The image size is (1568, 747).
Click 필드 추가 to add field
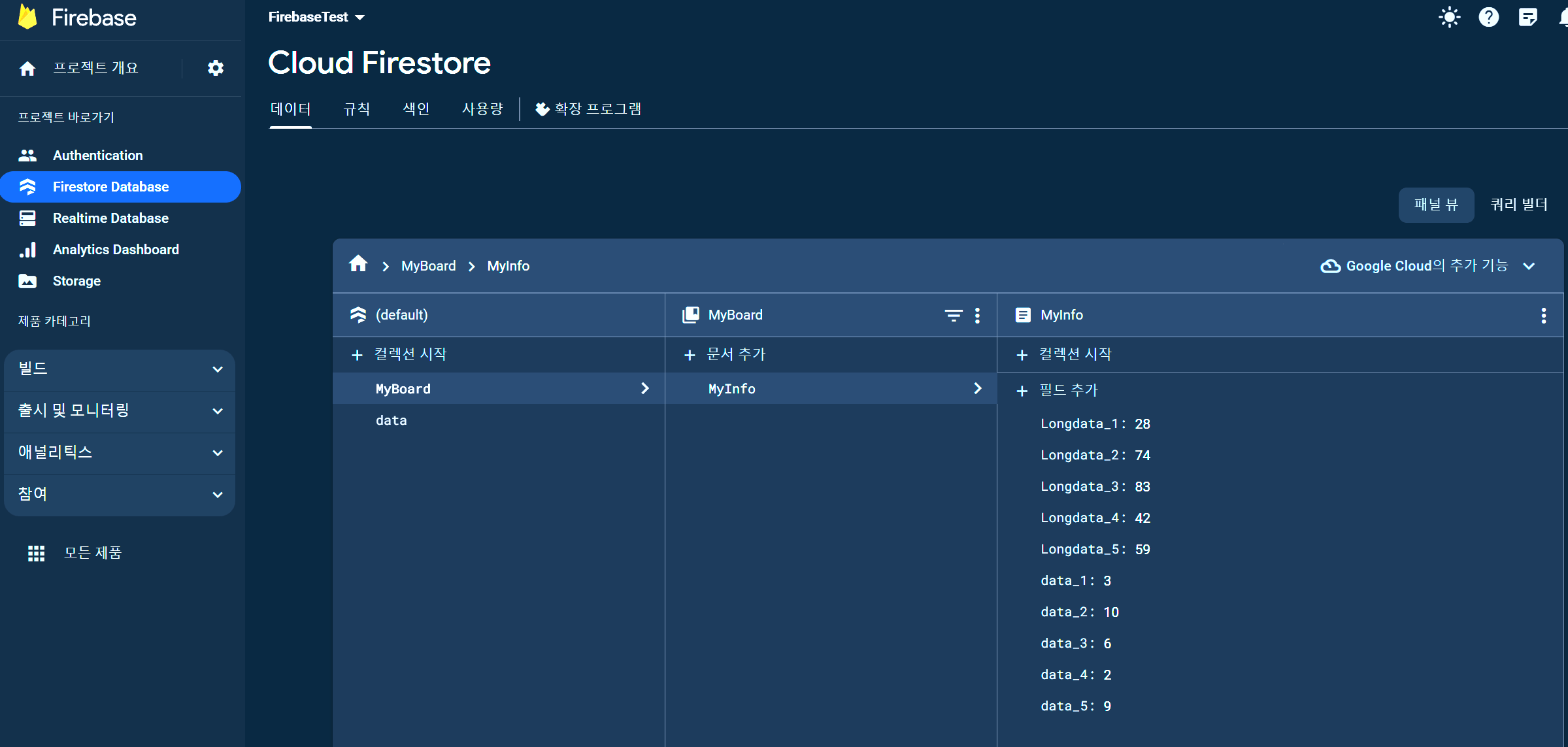1057,391
